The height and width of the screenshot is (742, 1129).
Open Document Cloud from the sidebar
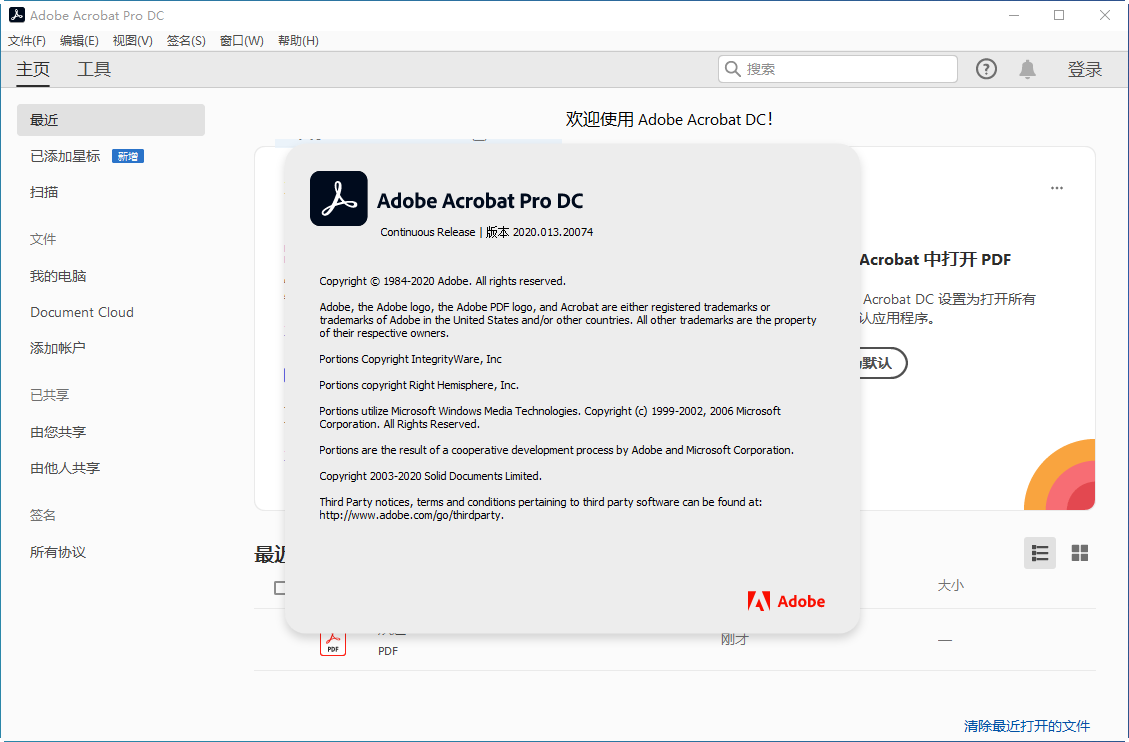click(81, 312)
